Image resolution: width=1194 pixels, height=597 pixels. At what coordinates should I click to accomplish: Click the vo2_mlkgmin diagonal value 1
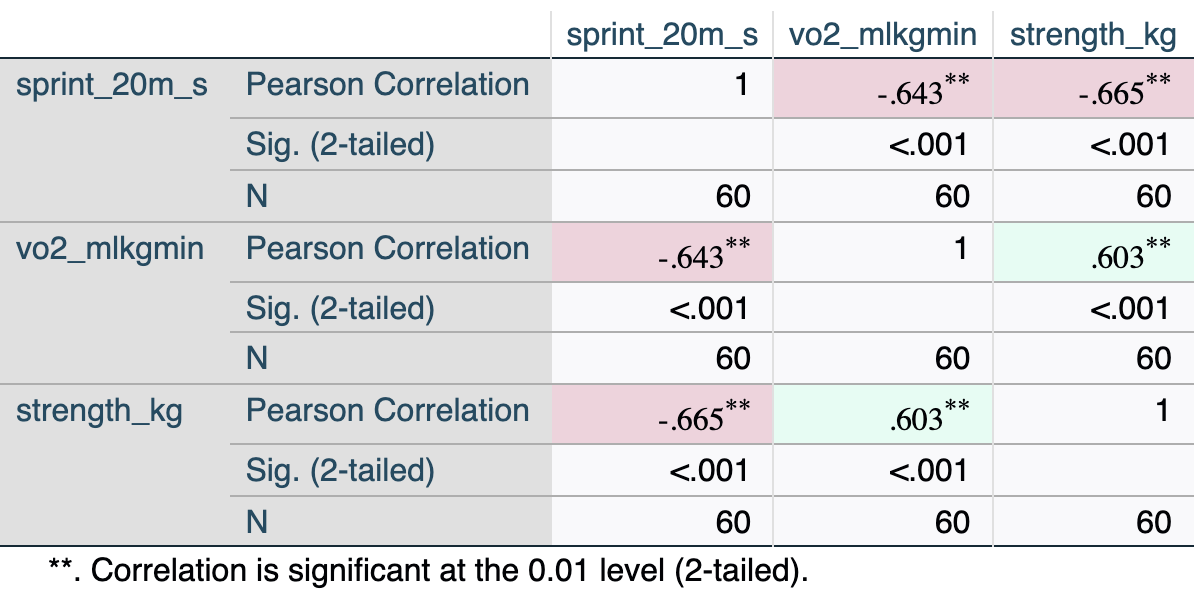tap(960, 248)
